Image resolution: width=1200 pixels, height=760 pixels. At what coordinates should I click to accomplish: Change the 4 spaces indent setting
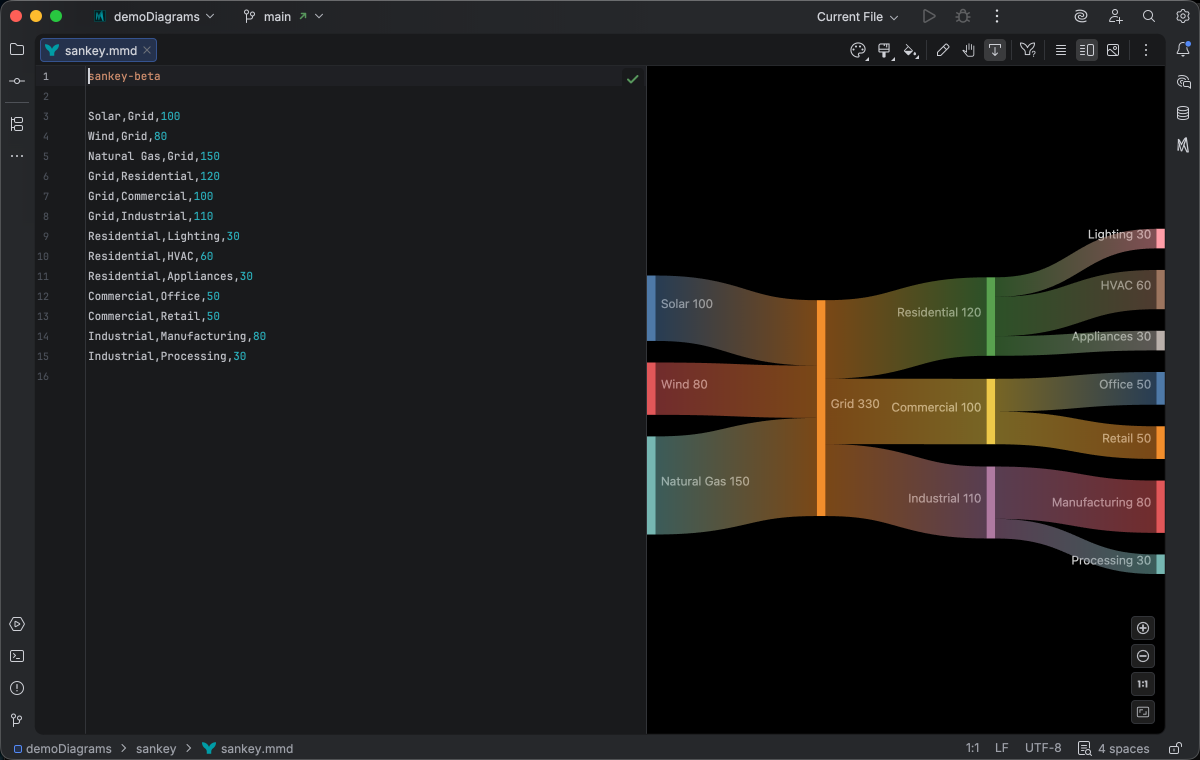coord(1114,748)
